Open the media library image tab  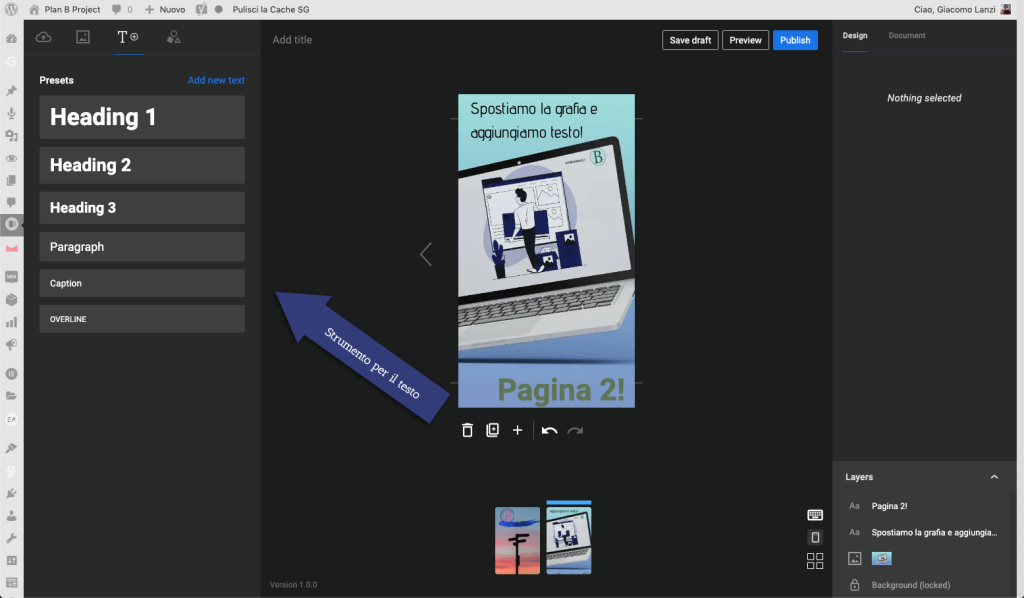[83, 37]
